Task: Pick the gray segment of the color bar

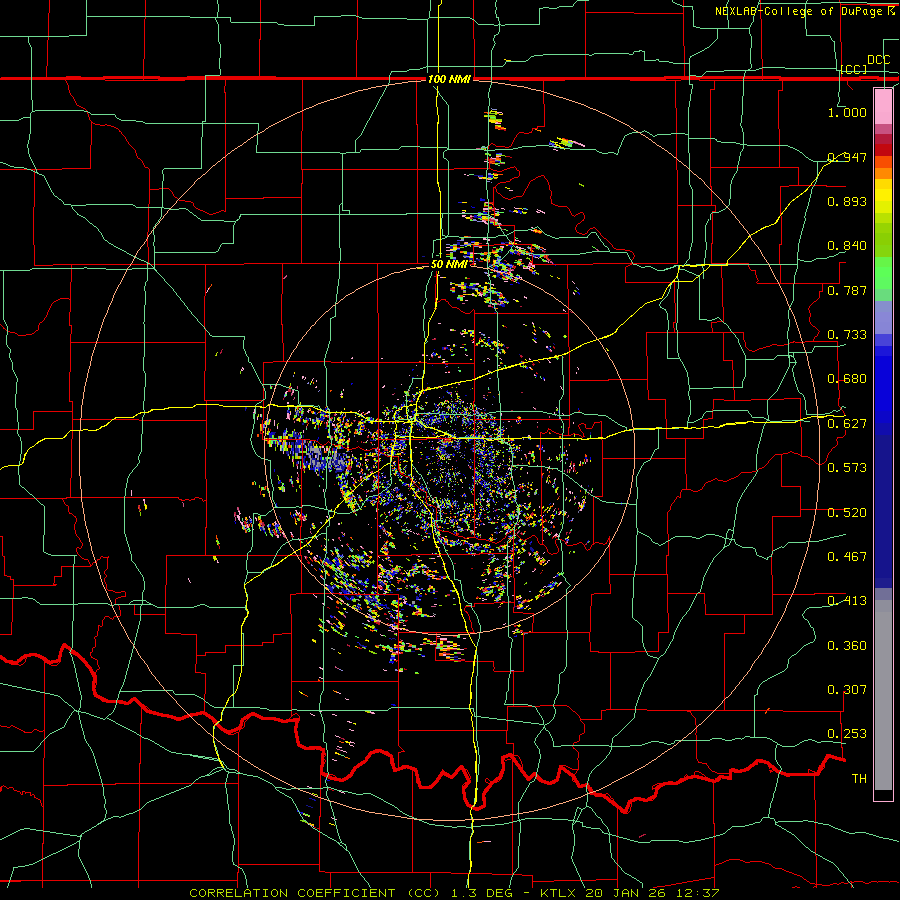Action: coord(883,695)
